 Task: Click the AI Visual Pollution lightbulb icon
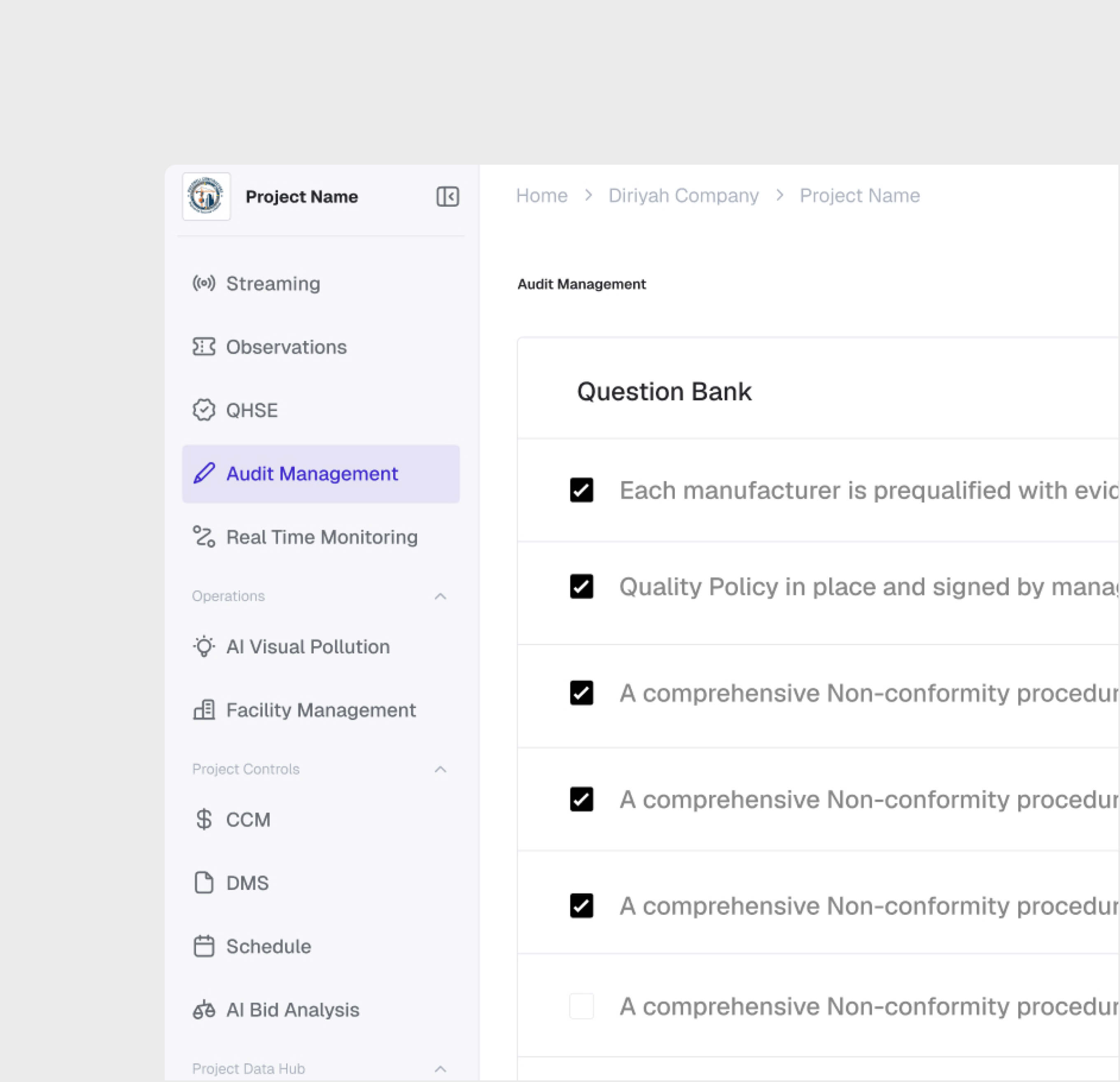(x=204, y=646)
